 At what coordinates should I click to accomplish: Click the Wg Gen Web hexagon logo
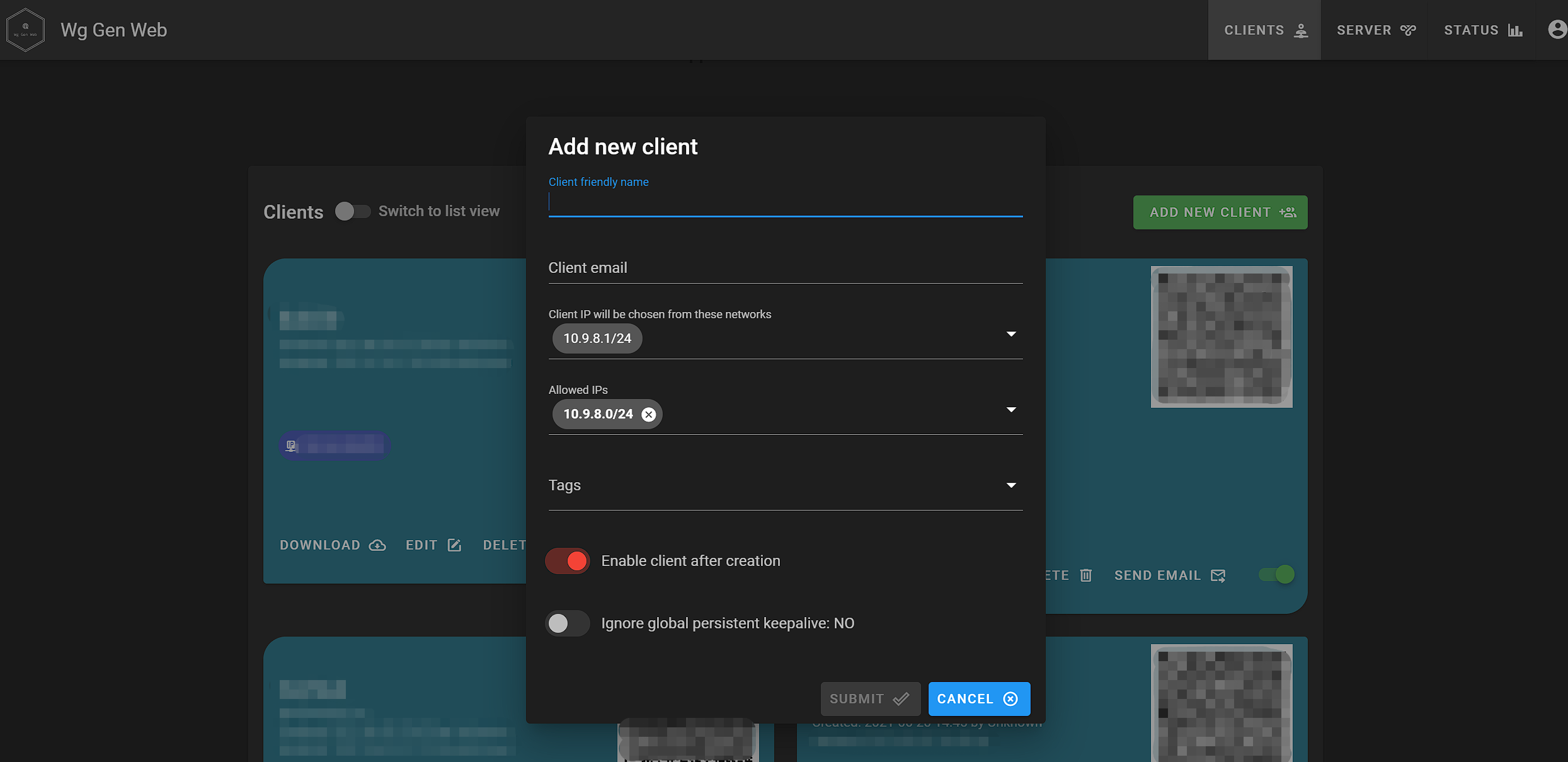click(x=25, y=30)
